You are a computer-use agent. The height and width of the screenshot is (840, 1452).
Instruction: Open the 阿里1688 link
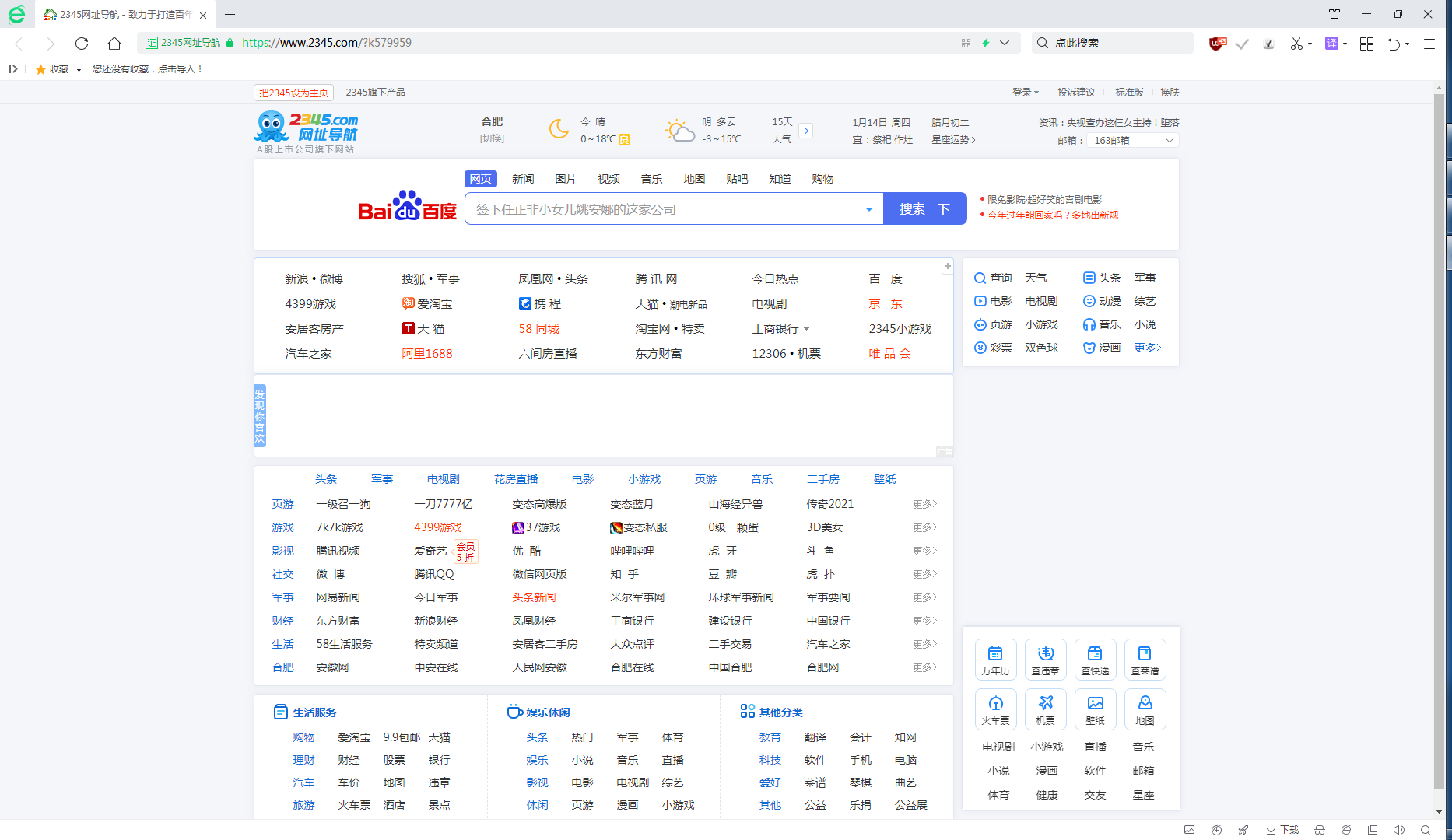coord(426,353)
